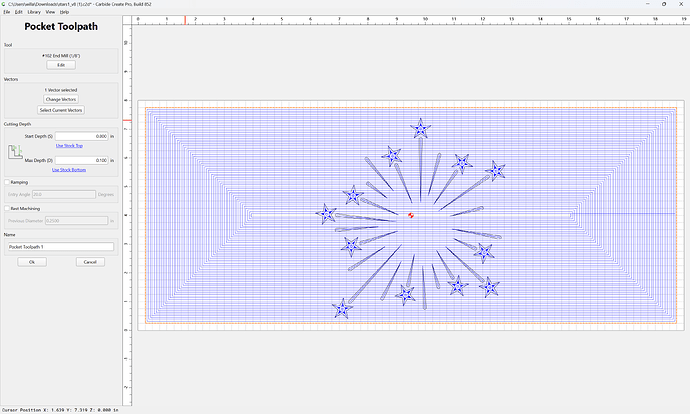Click the Max Depth input field
690x414 pixels.
(81, 160)
